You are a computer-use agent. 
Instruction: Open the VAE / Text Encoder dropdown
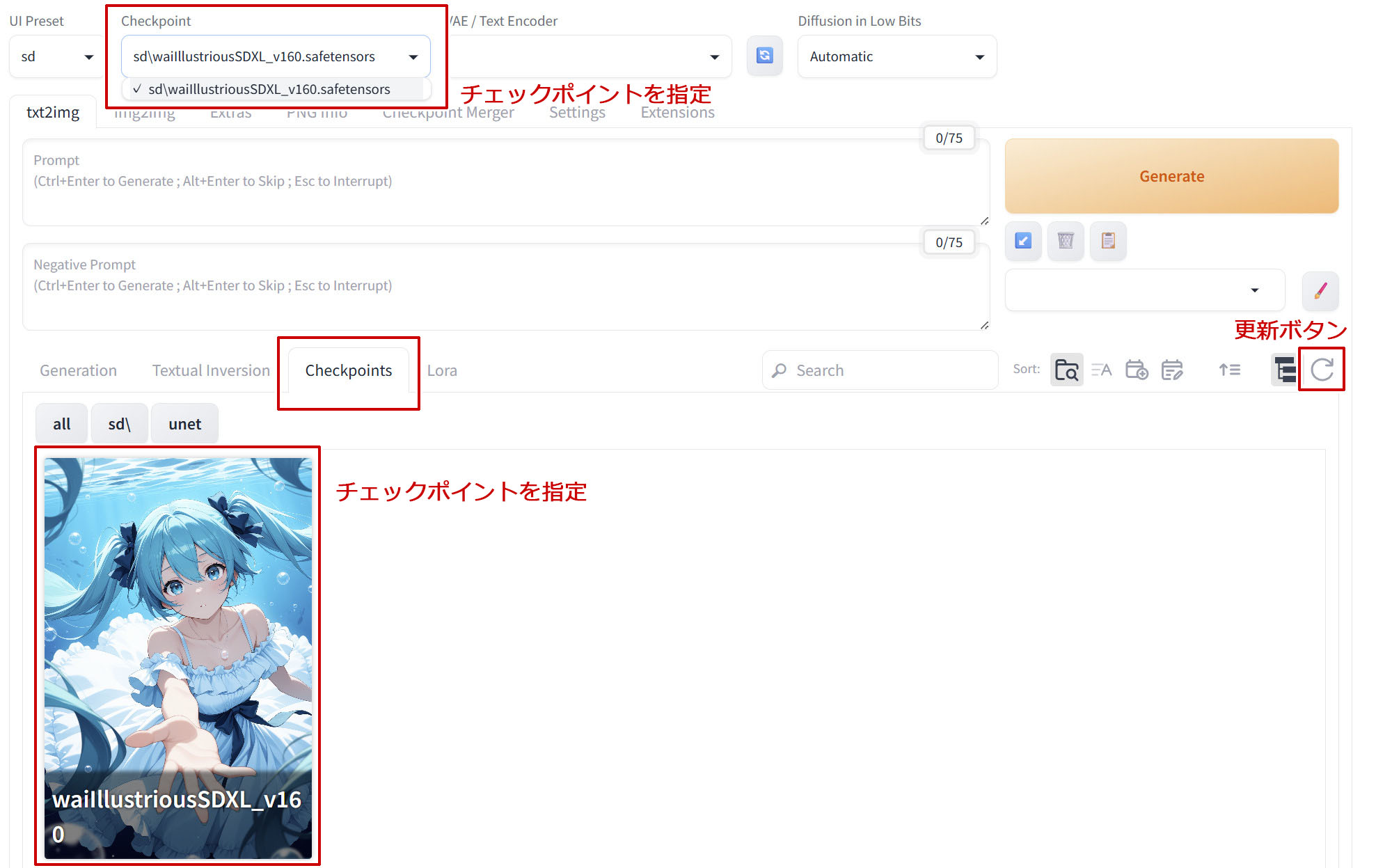[592, 56]
